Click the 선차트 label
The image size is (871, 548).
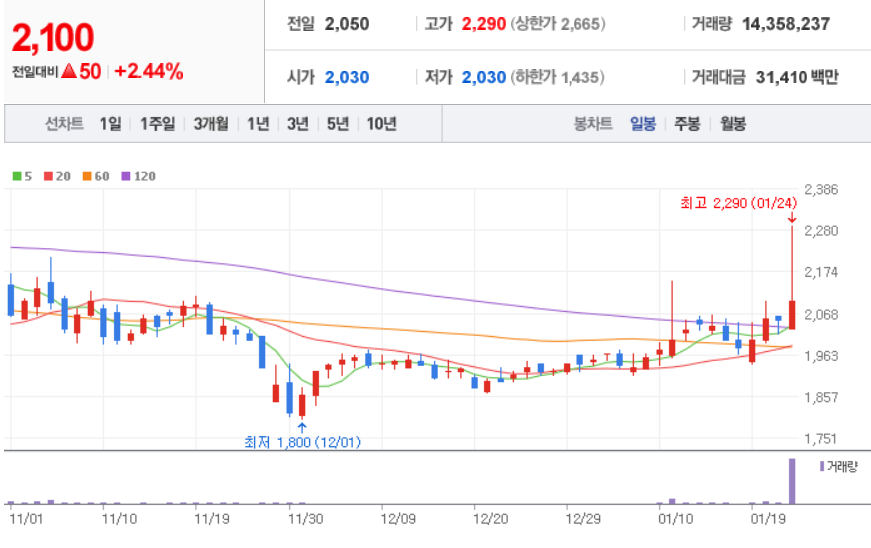[64, 123]
